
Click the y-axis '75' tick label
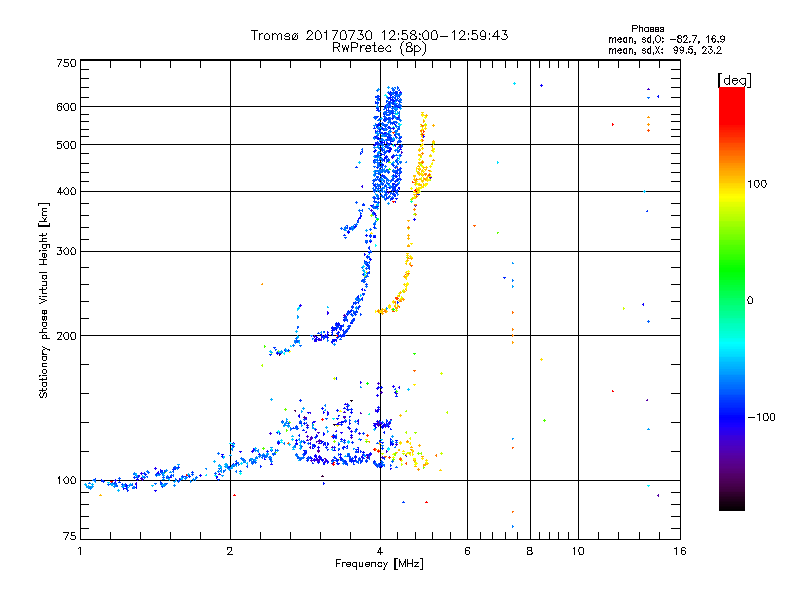[70, 536]
